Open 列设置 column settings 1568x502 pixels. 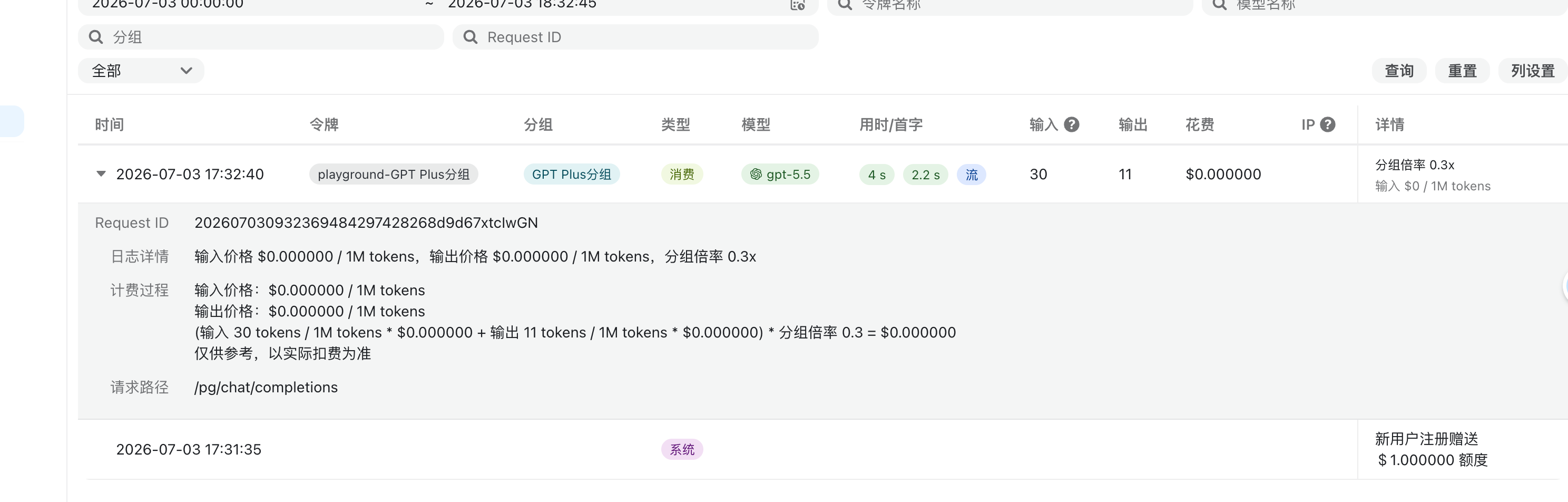tap(1533, 71)
